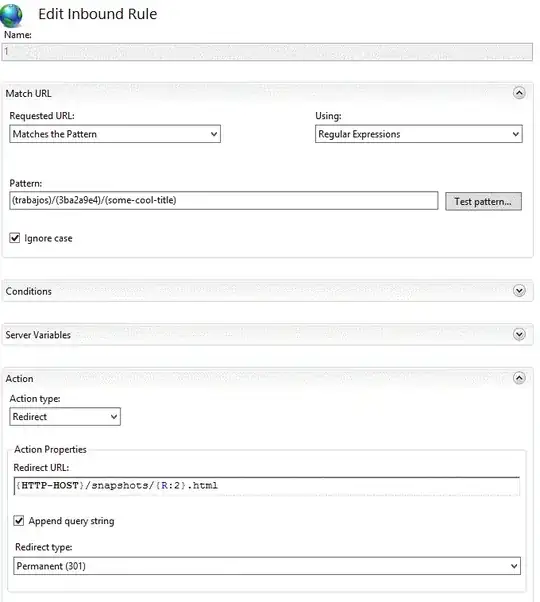Expand the Conditions section chevron
This screenshot has height=602, width=540.
click(x=519, y=291)
